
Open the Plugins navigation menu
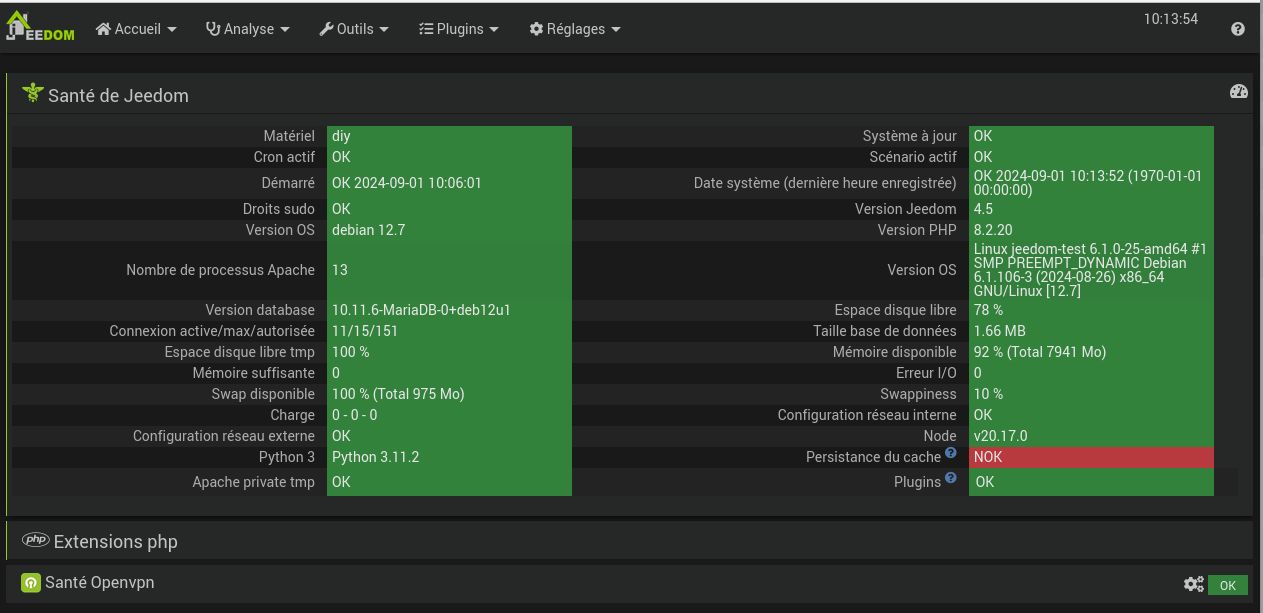[x=458, y=29]
